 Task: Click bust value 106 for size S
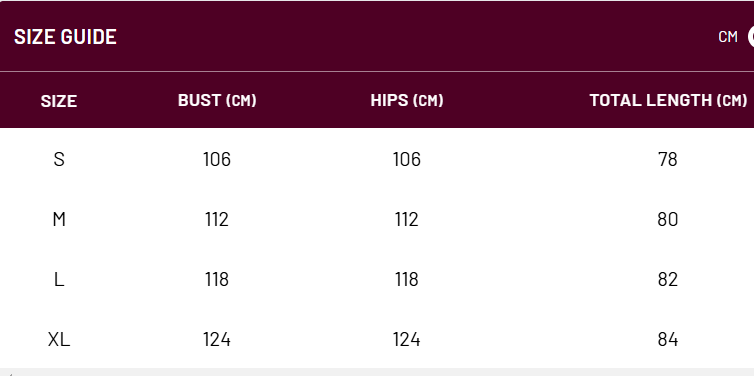point(217,159)
